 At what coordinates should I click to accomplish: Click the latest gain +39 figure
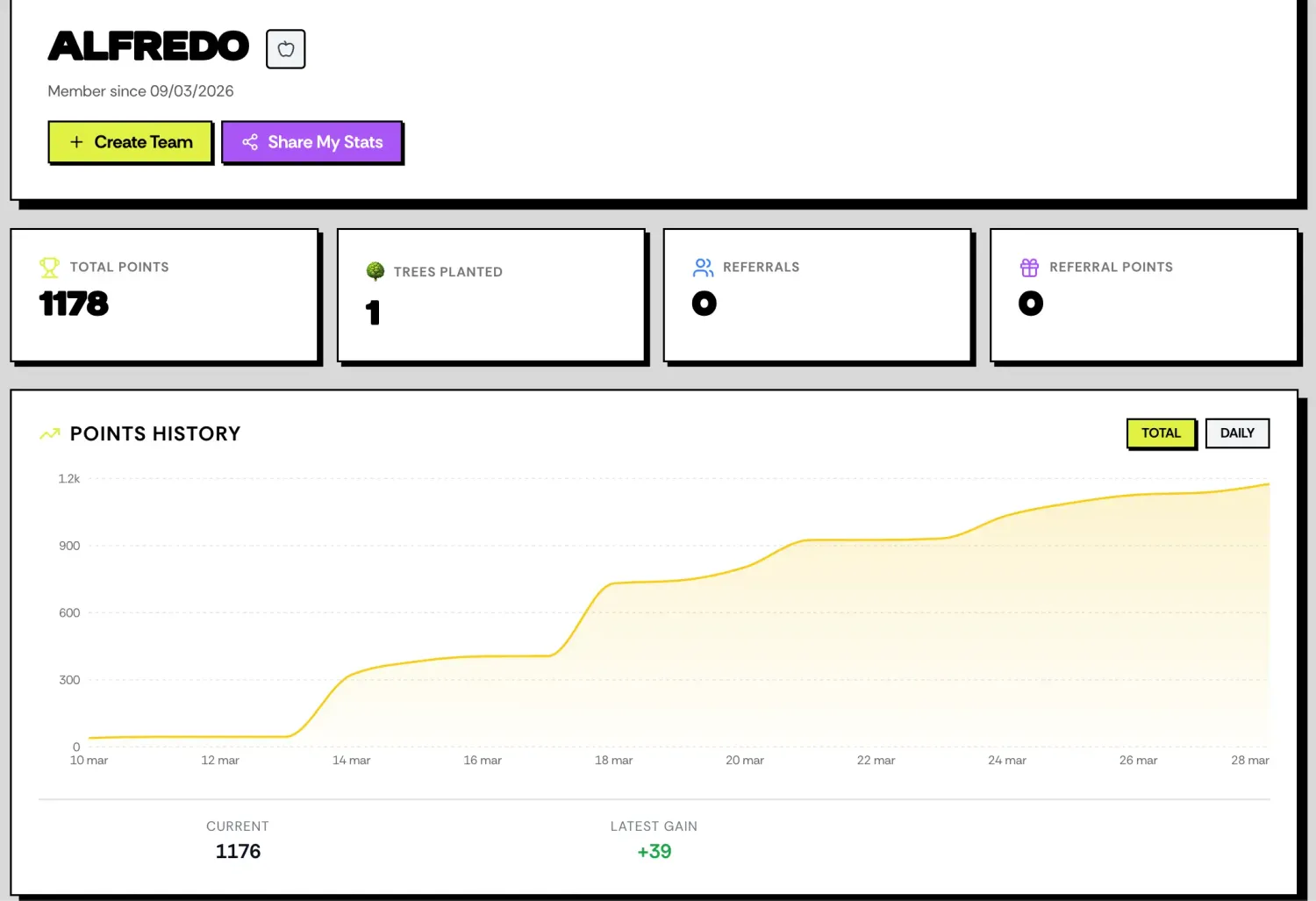click(x=654, y=850)
